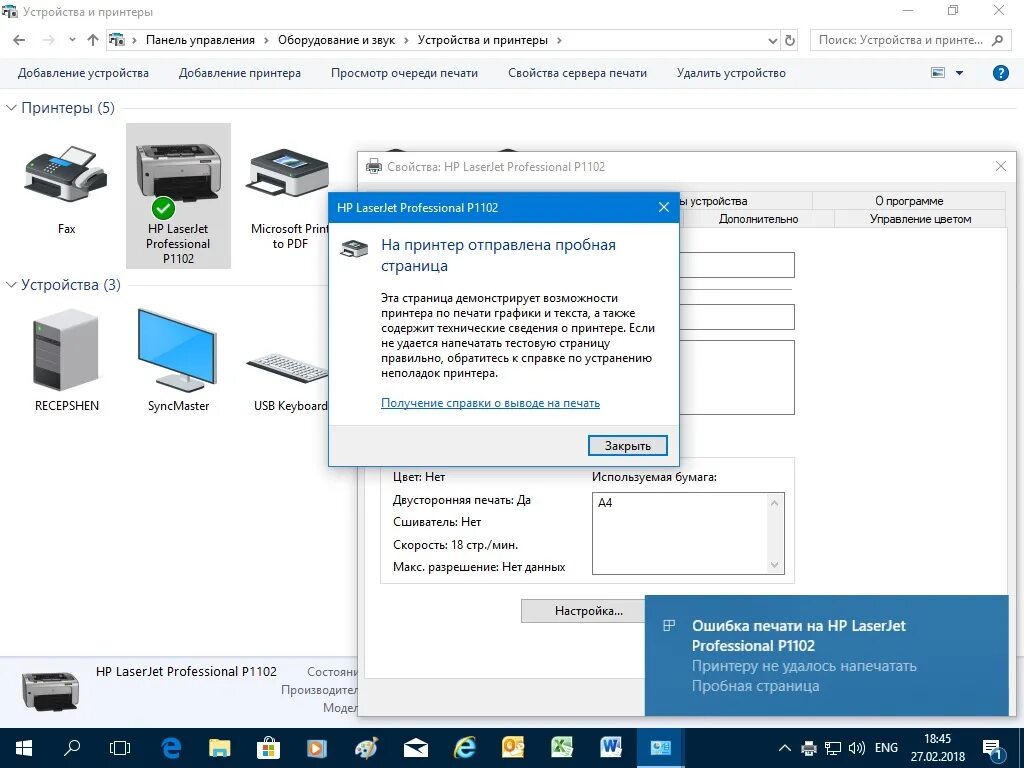Screen dimensions: 1024x768
Task: Open File Explorer from the taskbar
Action: [x=219, y=748]
